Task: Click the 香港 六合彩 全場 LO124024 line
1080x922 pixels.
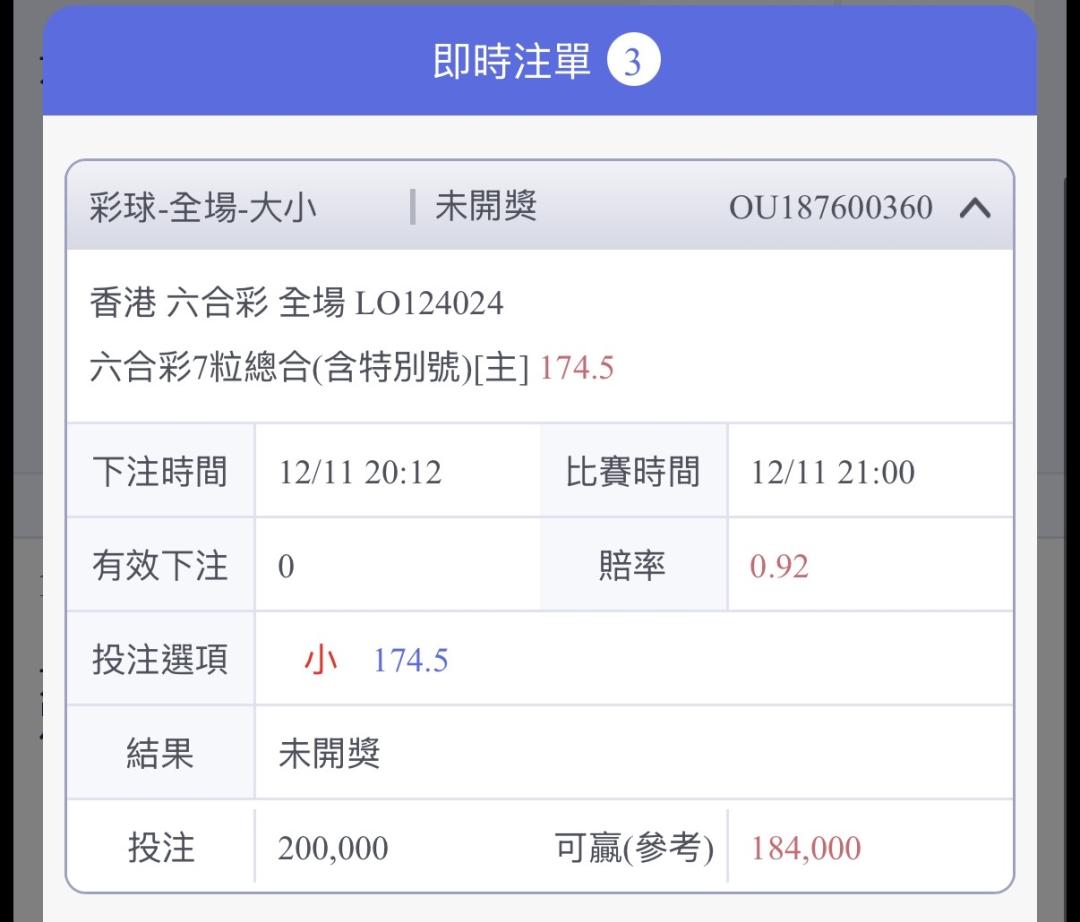Action: tap(297, 303)
